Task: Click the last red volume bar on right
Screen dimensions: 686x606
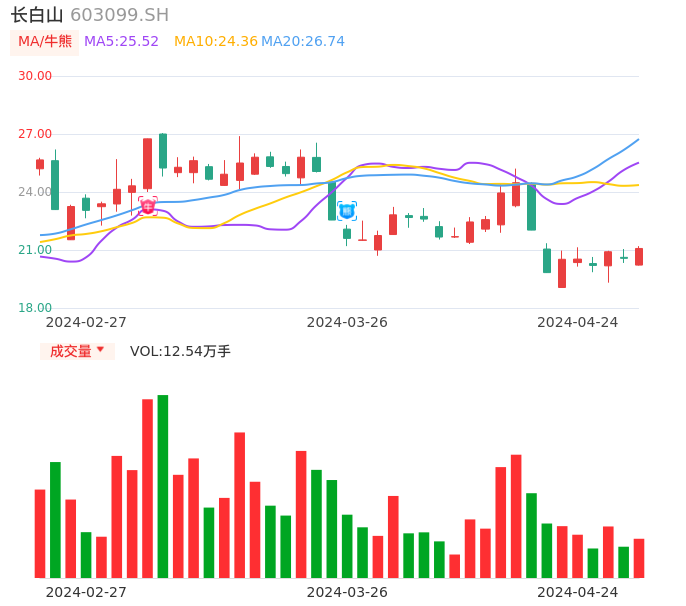Action: coord(639,558)
